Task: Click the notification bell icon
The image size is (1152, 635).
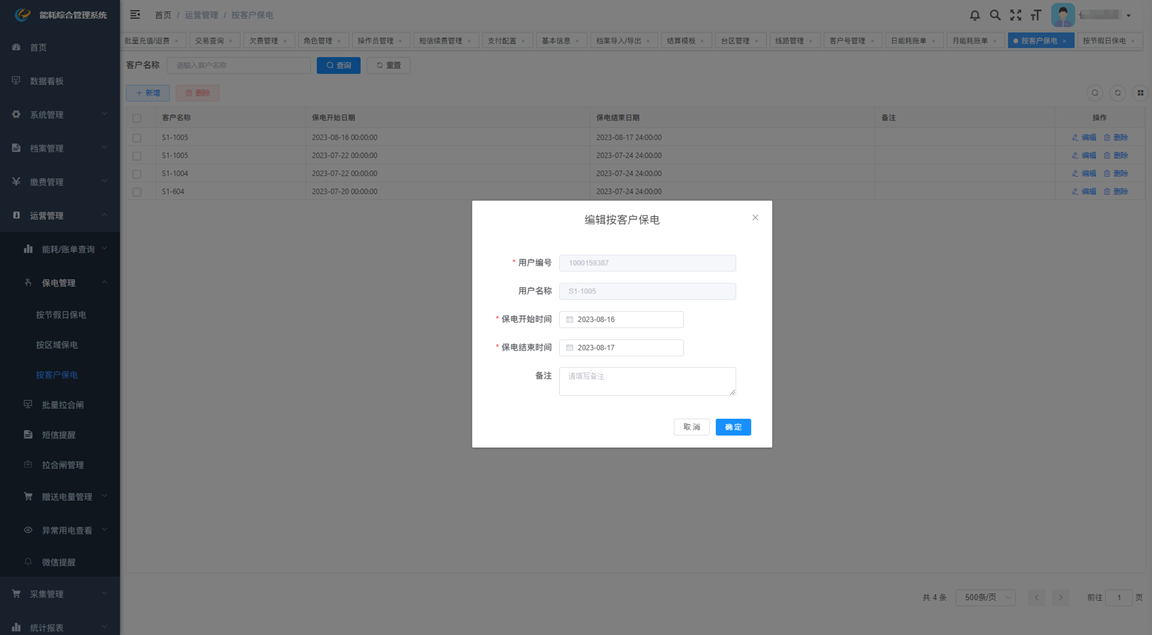Action: (x=975, y=15)
